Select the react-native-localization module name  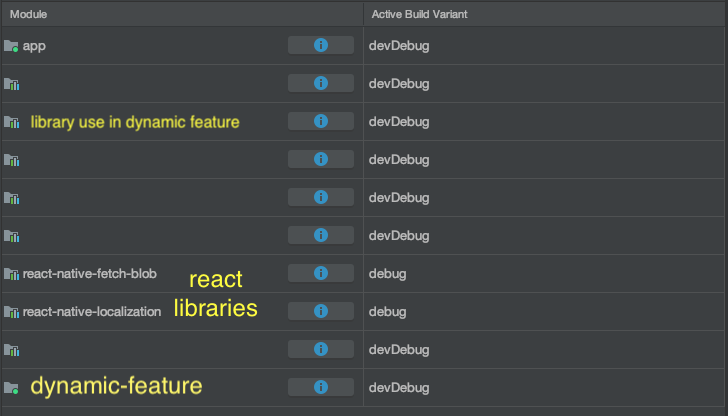coord(91,311)
